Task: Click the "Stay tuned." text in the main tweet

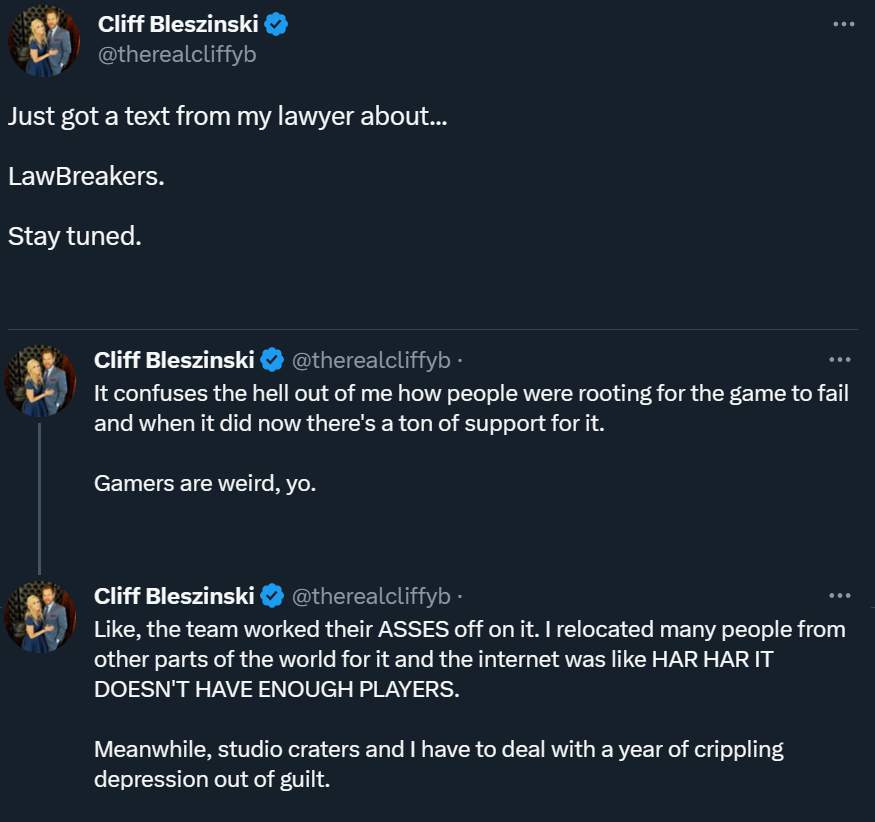Action: pos(75,237)
